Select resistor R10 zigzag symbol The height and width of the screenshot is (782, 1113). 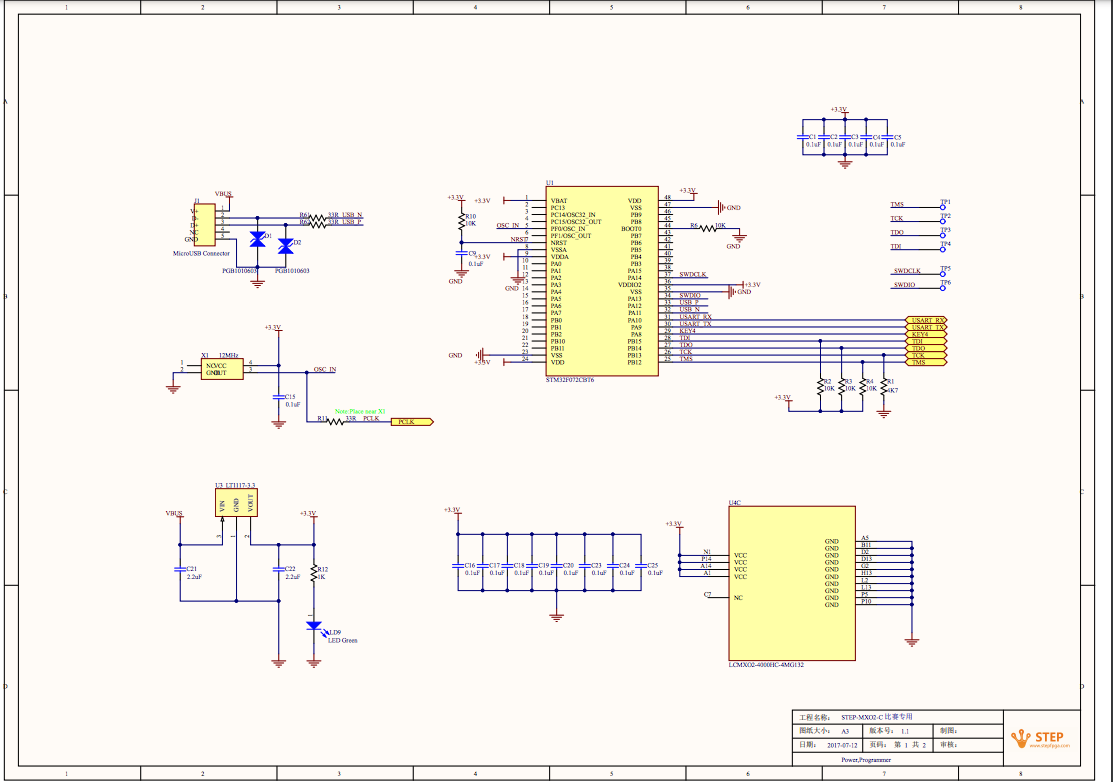click(462, 220)
